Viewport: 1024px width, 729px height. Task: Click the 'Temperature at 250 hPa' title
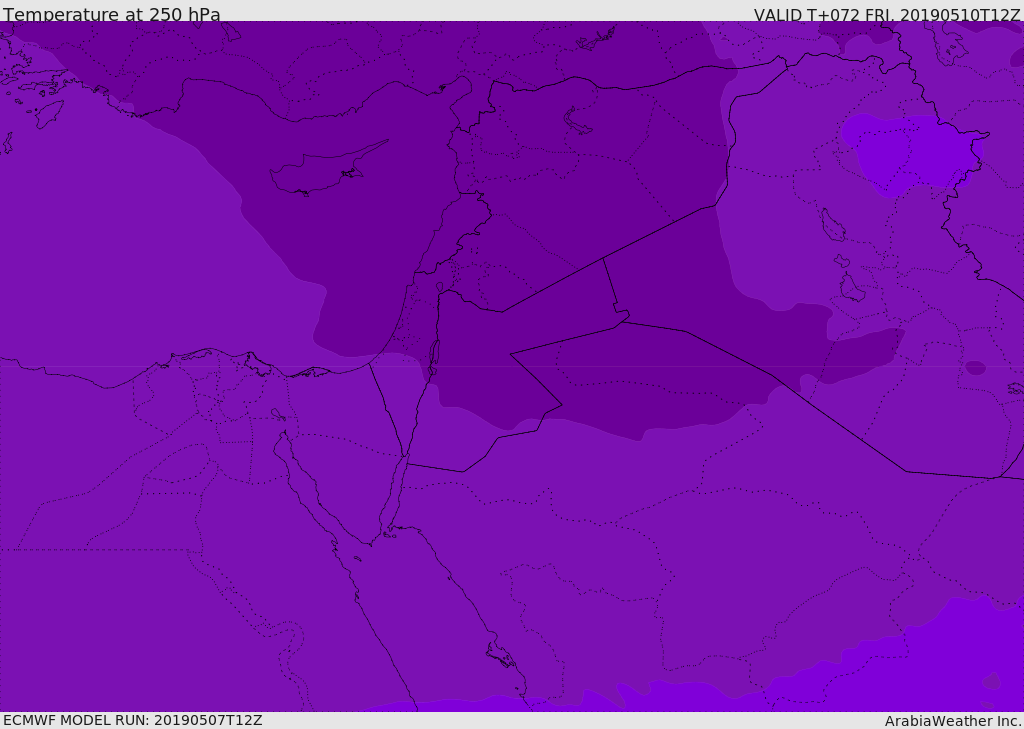(x=112, y=14)
